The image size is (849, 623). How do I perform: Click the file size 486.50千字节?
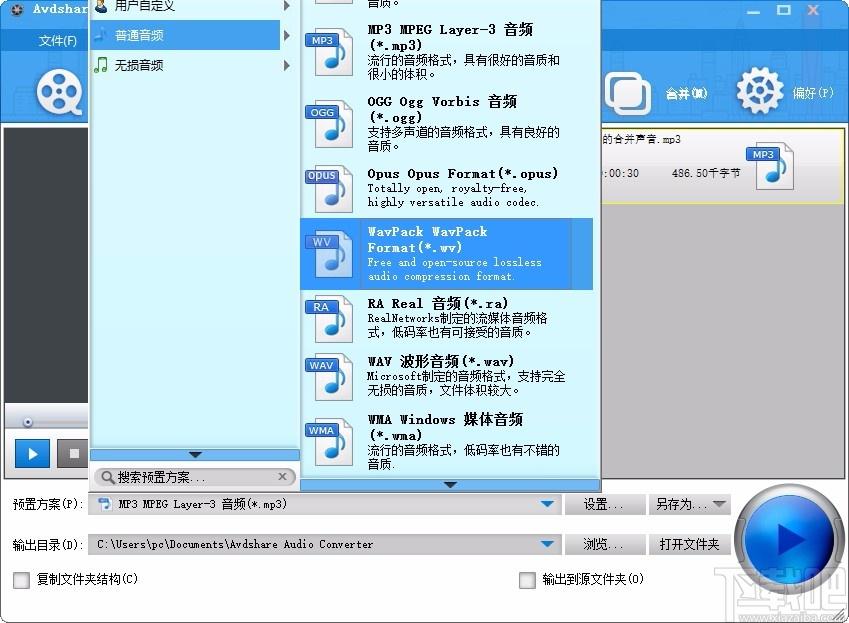[706, 173]
